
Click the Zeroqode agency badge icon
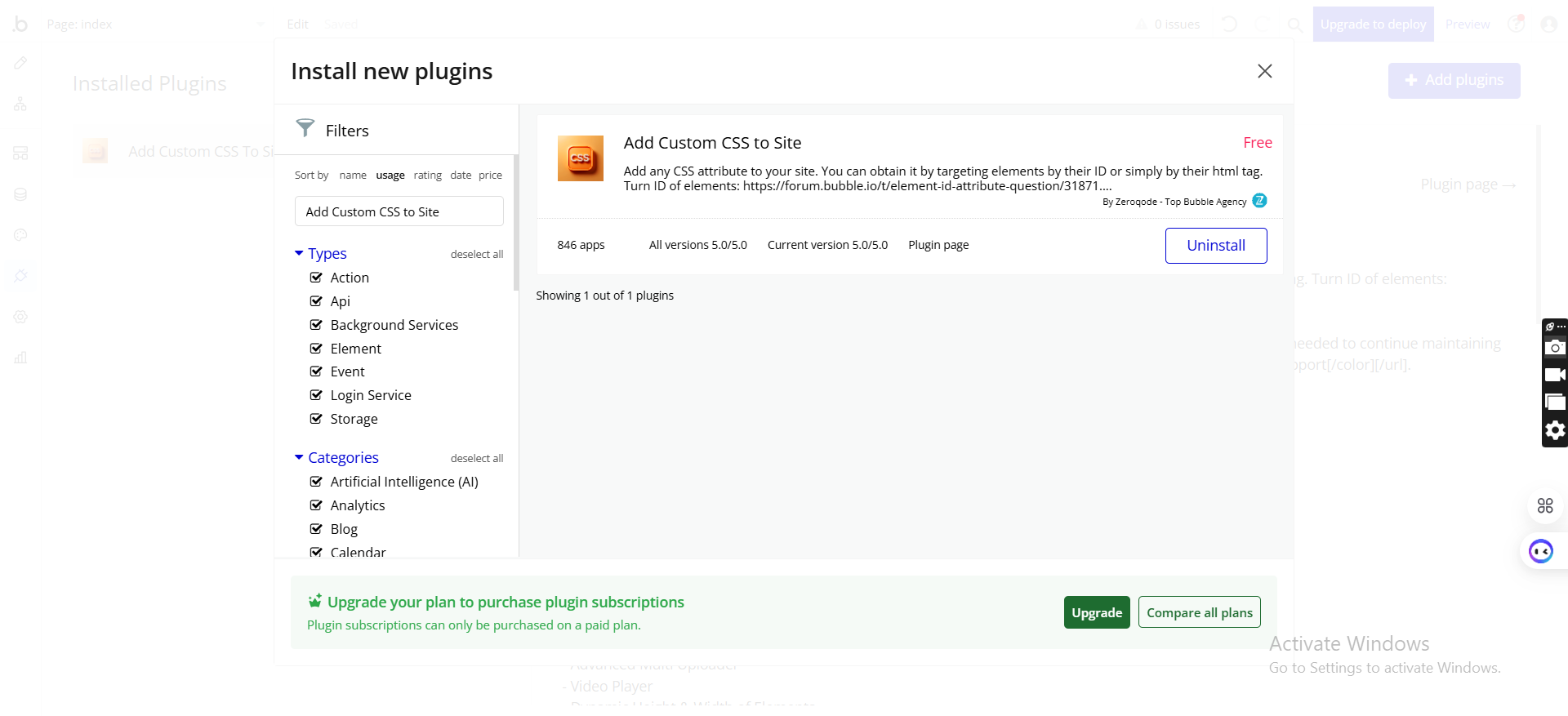pos(1260,201)
